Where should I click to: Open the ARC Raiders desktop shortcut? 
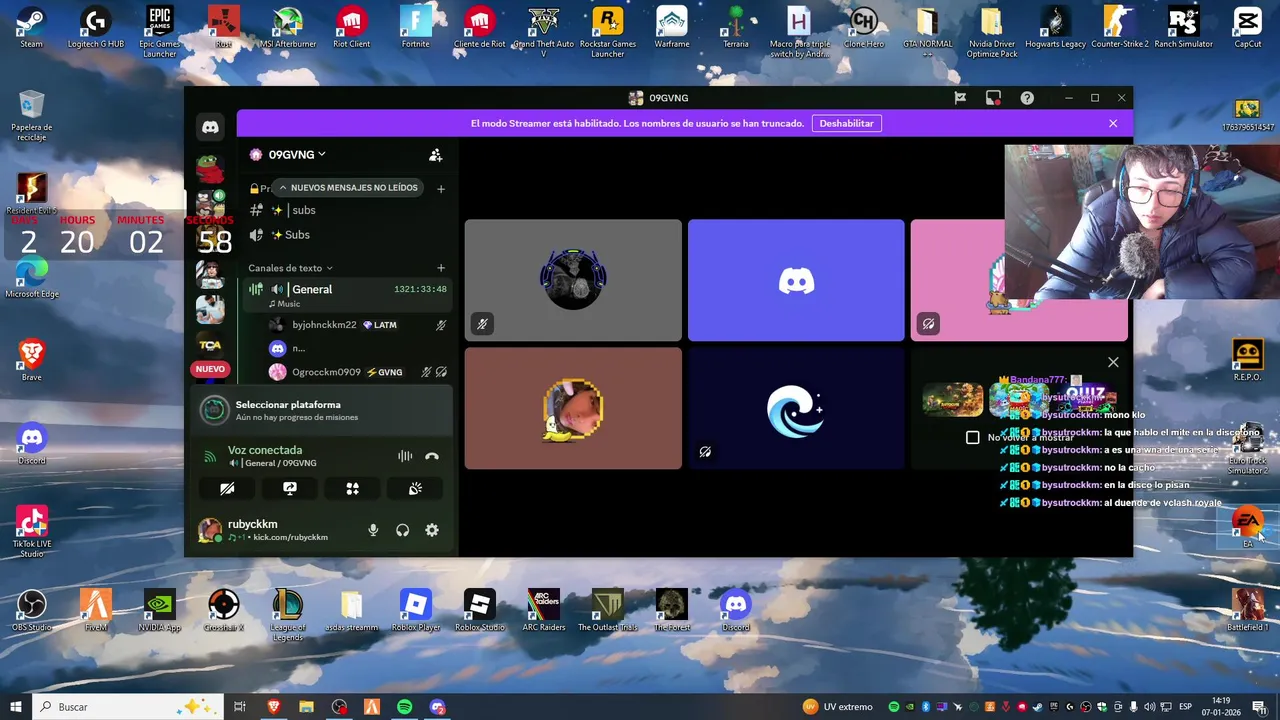tap(543, 610)
